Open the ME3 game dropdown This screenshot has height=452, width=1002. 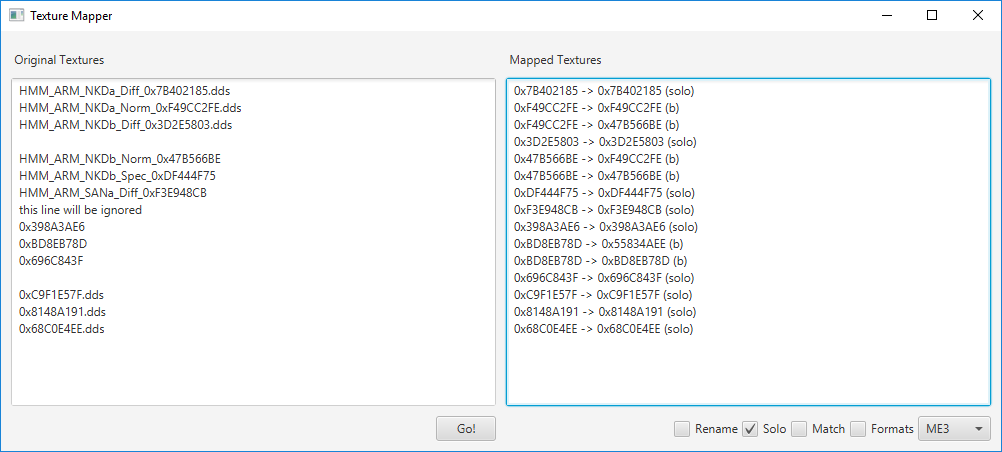[954, 429]
